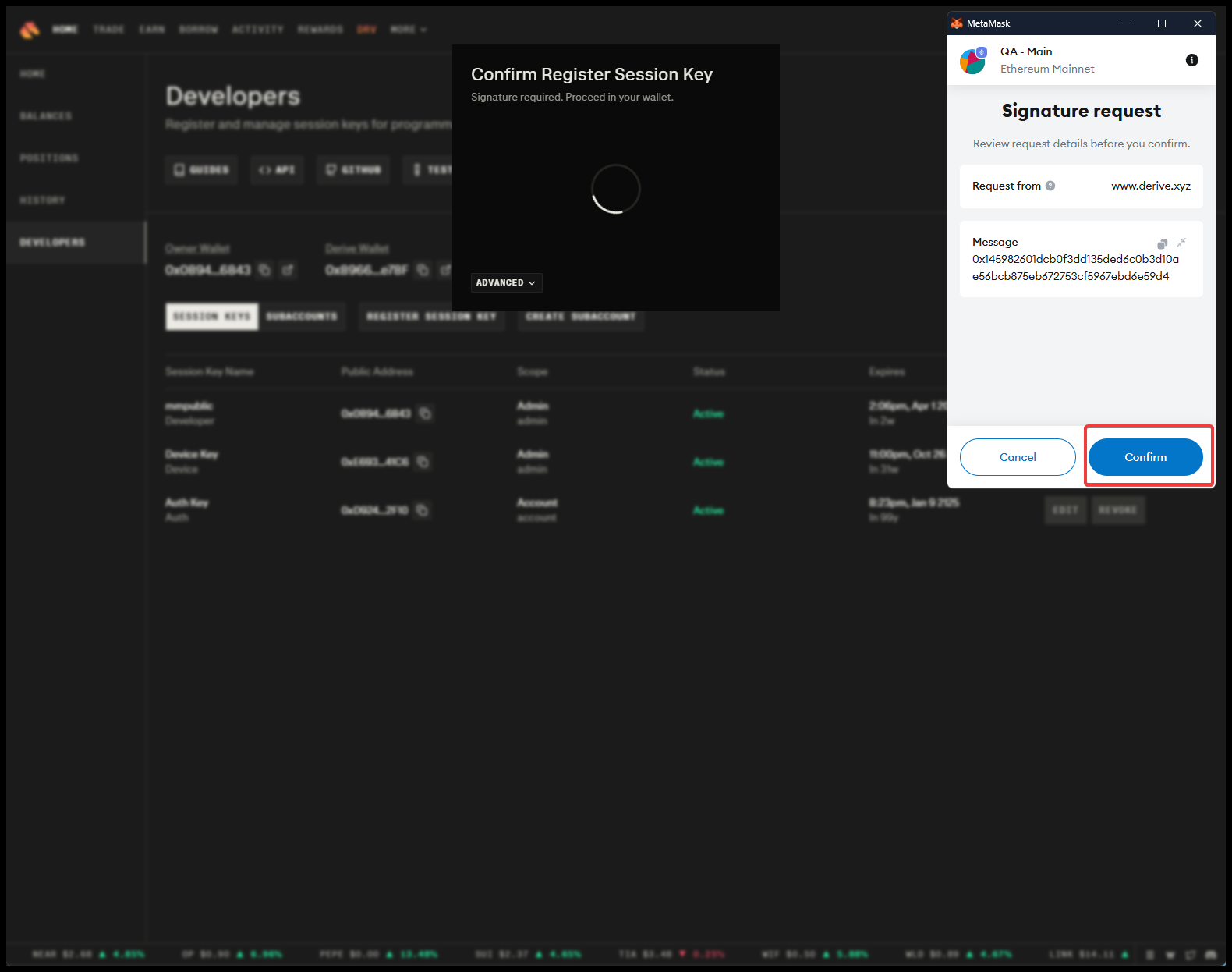Expand the Advanced dropdown
Viewport: 1232px width, 972px height.
tap(506, 282)
